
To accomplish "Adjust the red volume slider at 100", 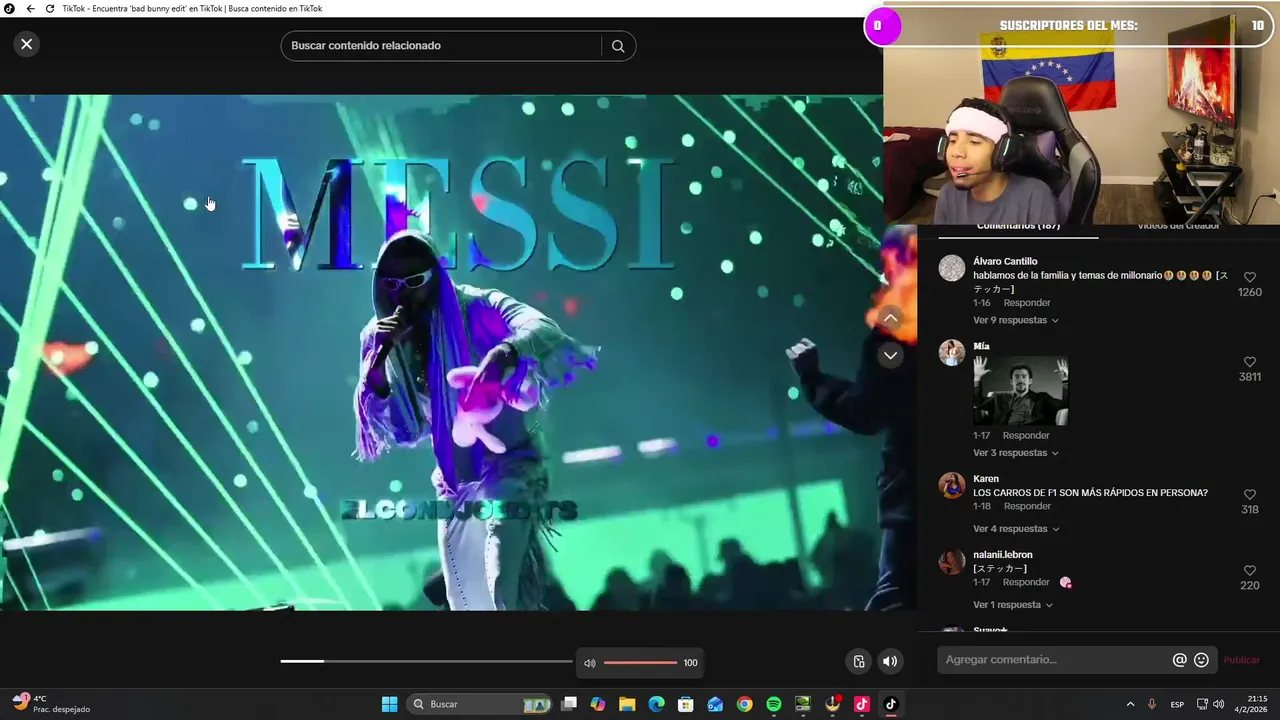I will point(641,662).
